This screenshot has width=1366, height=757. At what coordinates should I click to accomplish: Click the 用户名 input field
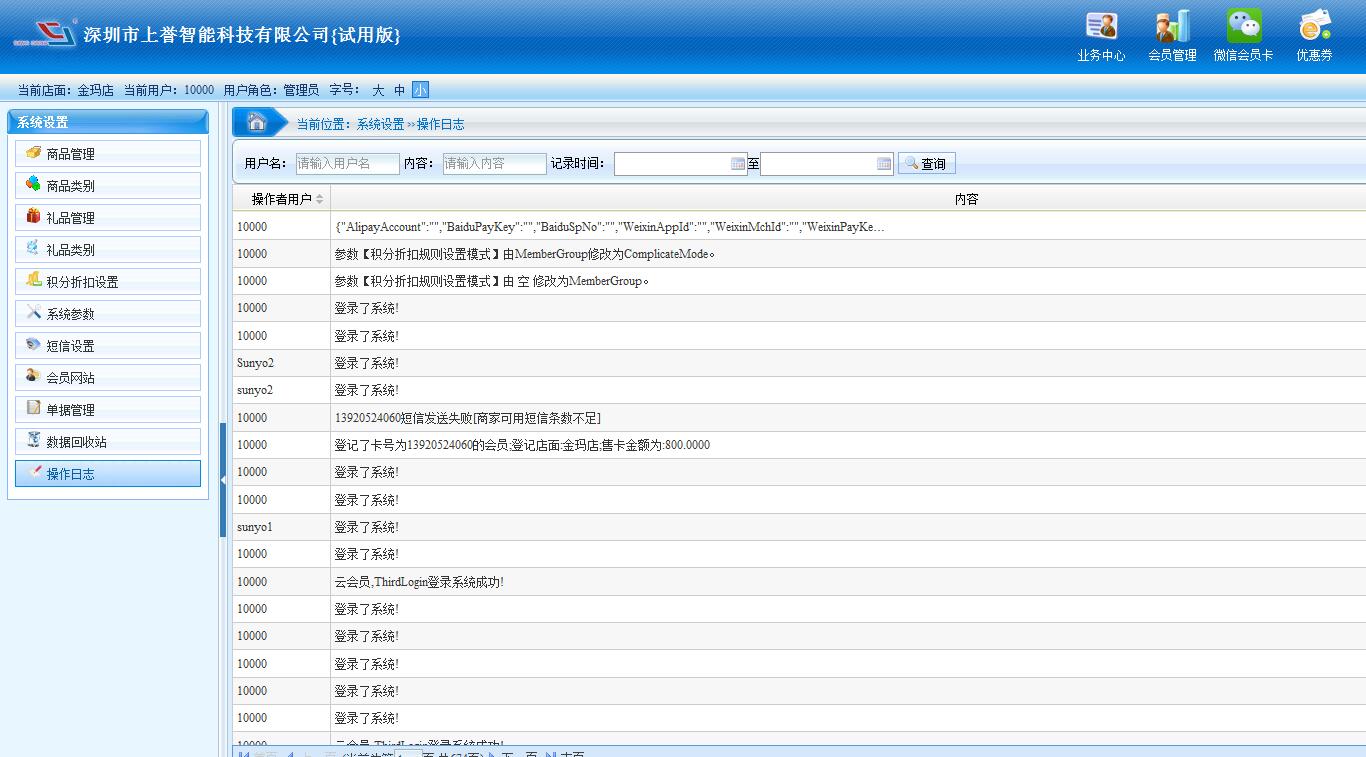[347, 164]
